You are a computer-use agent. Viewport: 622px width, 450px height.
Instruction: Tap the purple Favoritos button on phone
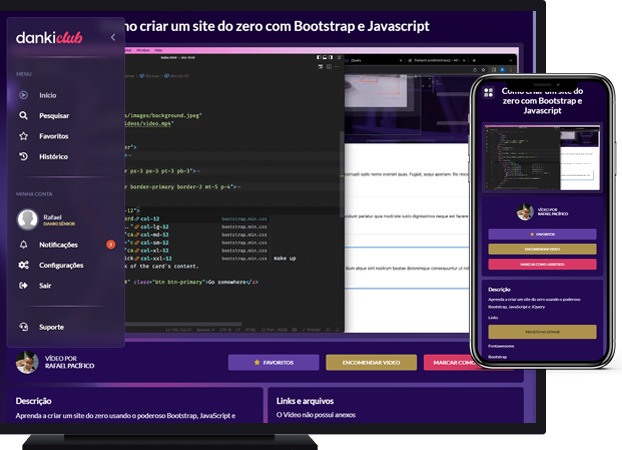(x=542, y=234)
